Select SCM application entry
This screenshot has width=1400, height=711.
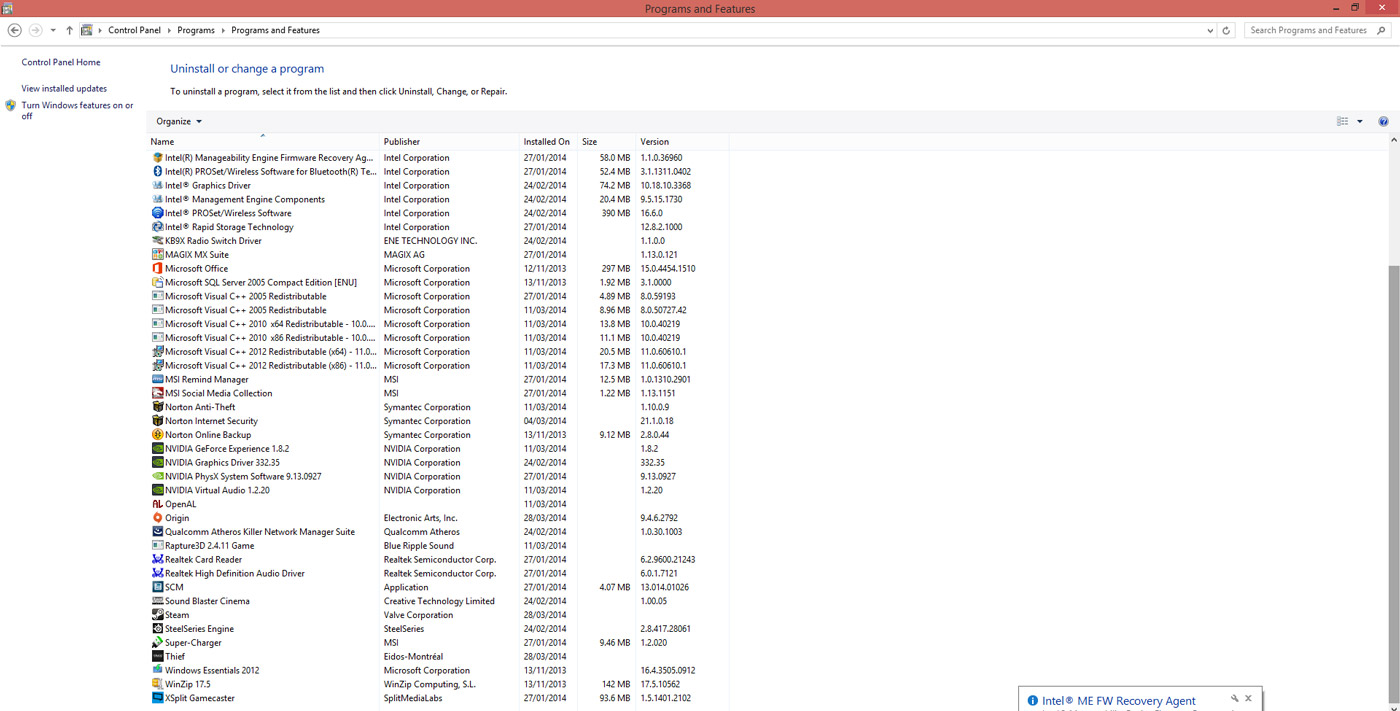(439, 588)
